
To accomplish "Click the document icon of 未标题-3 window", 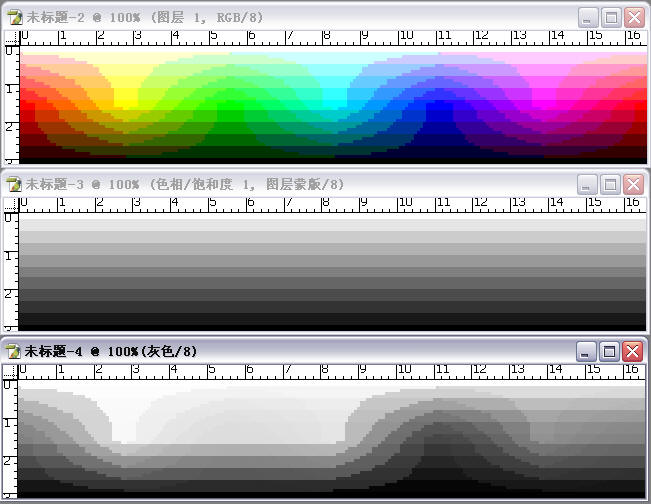I will [14, 184].
